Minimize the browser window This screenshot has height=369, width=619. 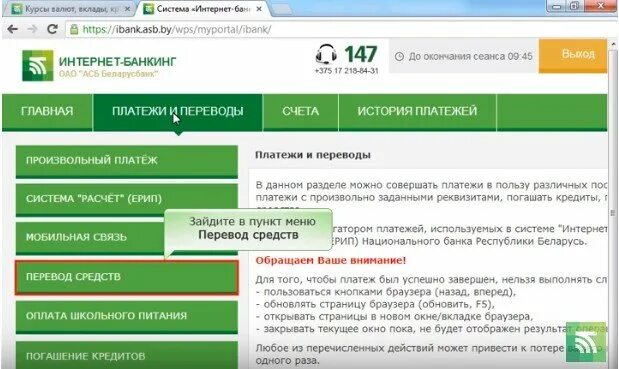click(x=557, y=6)
